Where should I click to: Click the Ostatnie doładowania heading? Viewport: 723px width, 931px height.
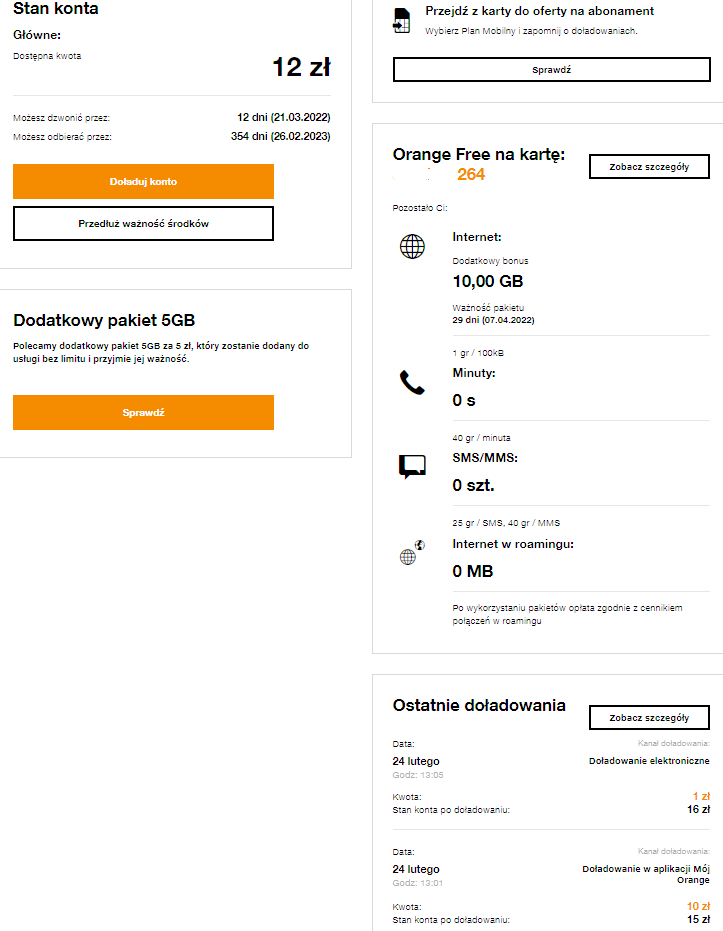coord(479,705)
